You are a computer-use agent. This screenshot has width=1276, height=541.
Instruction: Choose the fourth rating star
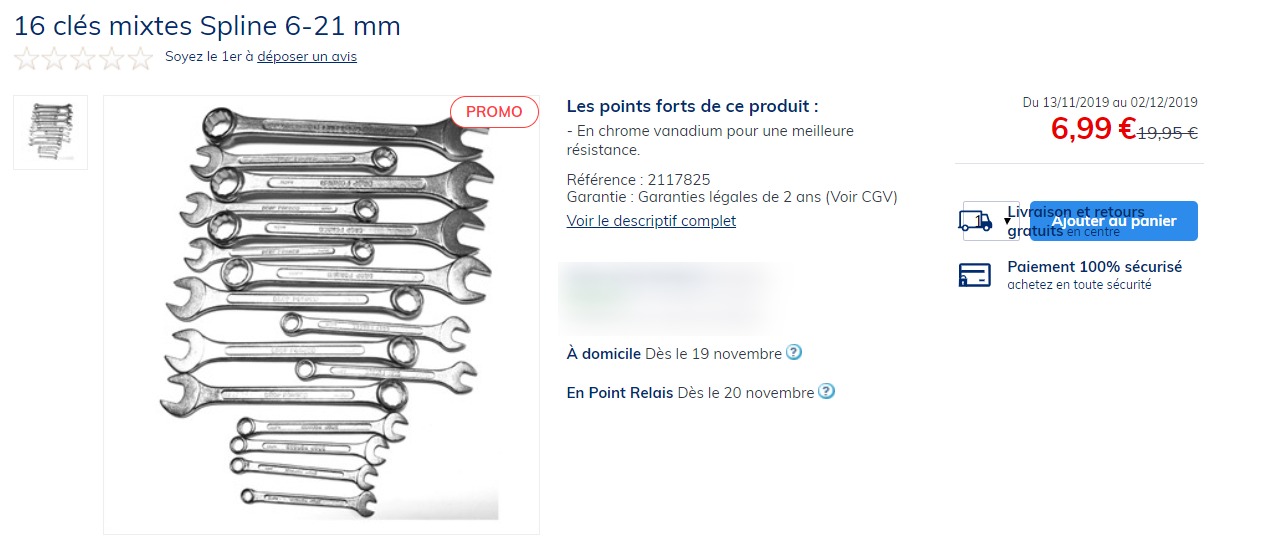[x=111, y=58]
